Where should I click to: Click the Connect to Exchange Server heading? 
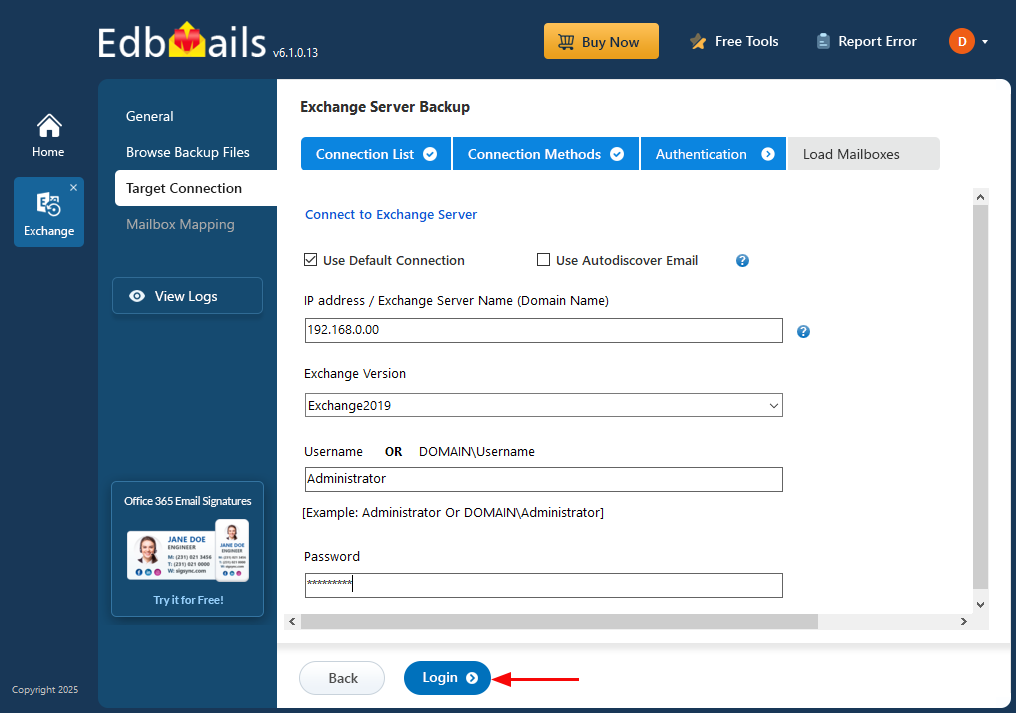point(391,215)
